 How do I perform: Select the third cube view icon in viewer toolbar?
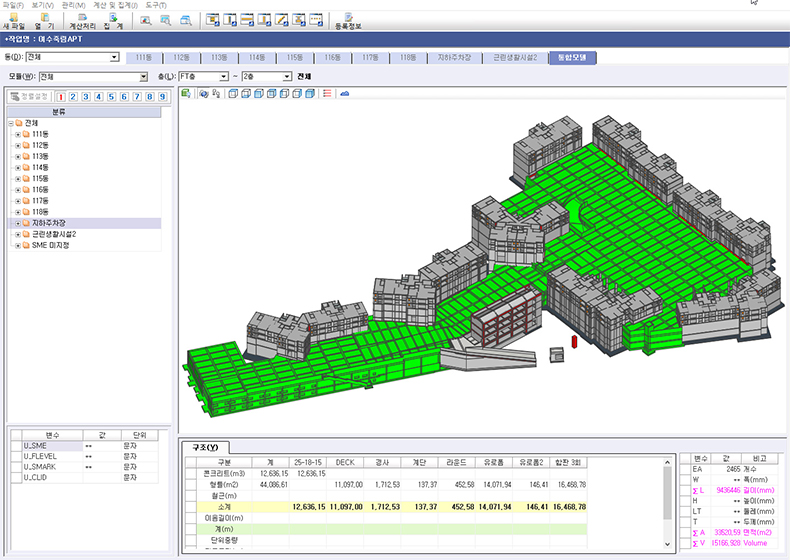(258, 94)
